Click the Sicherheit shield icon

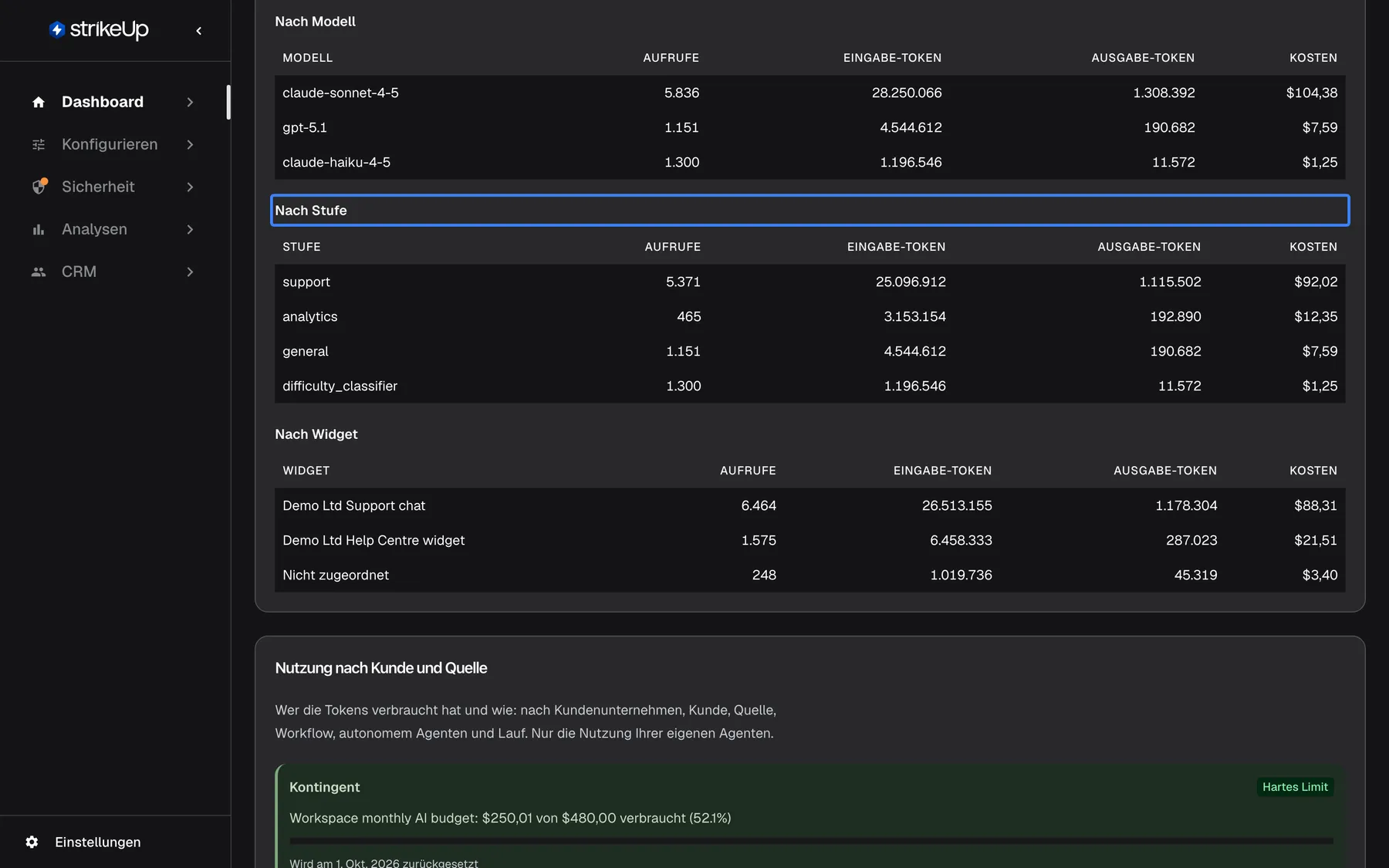(x=39, y=187)
